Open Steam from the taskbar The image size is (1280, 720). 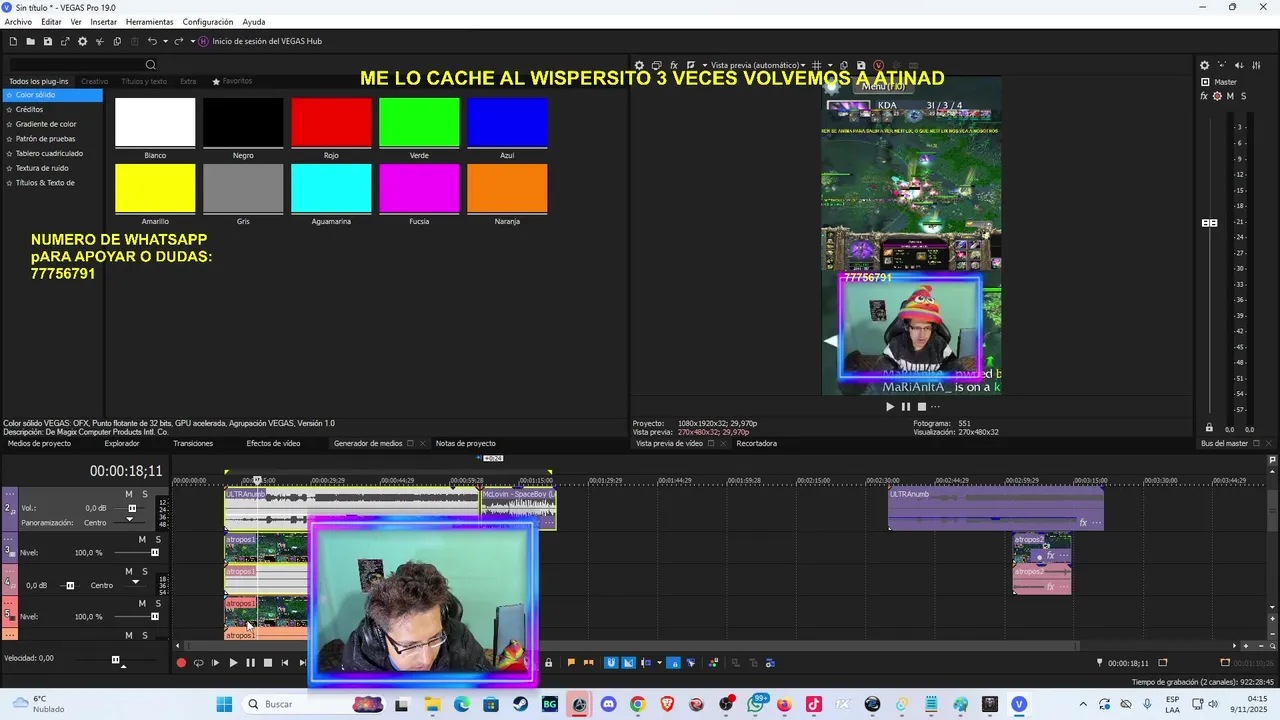click(520, 704)
